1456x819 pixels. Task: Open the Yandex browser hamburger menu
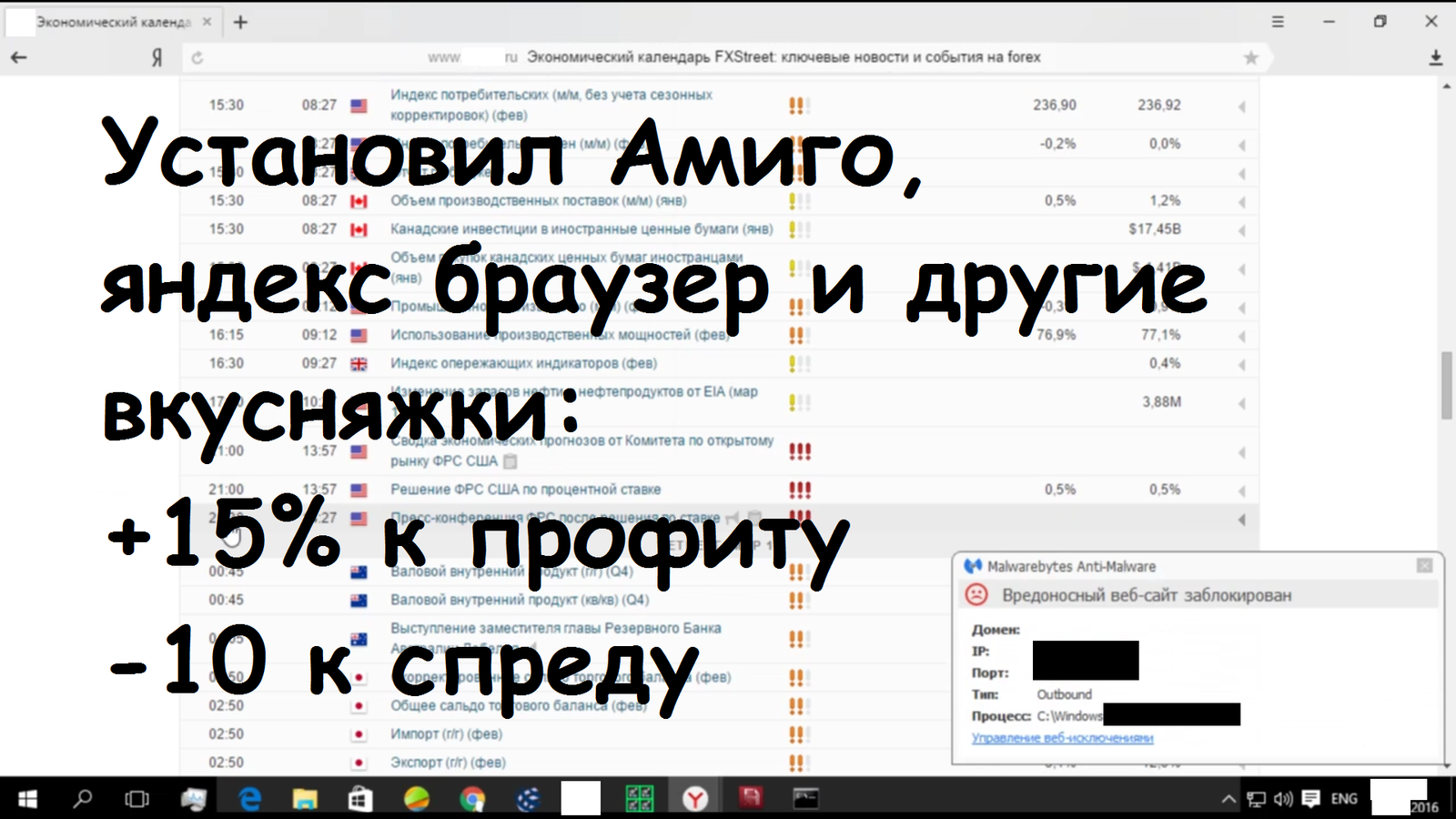(1278, 22)
